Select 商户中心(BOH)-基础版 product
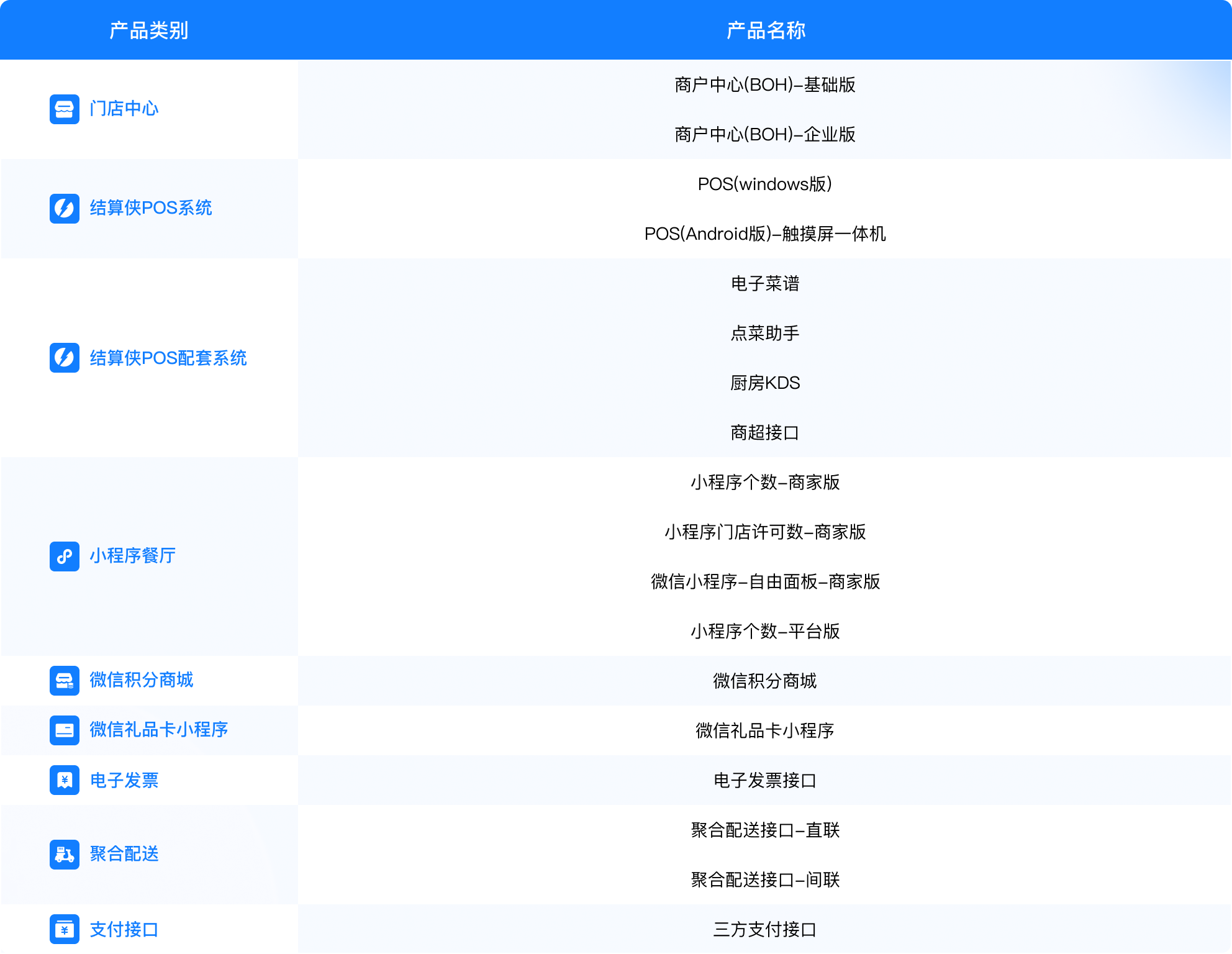 [x=765, y=84]
